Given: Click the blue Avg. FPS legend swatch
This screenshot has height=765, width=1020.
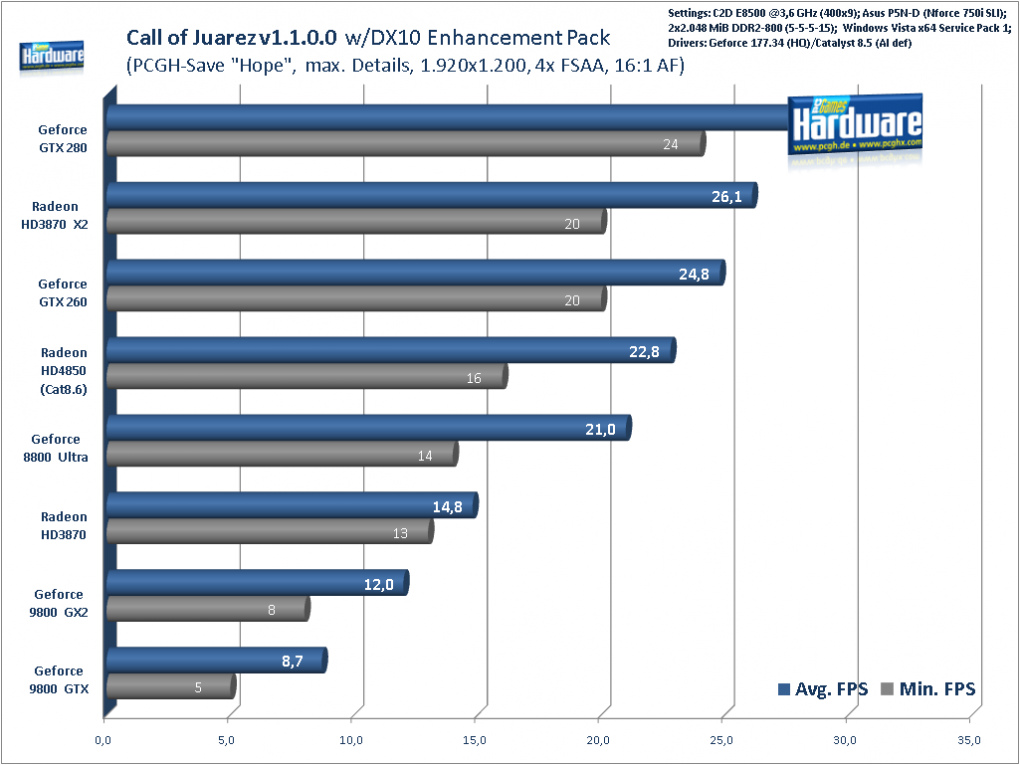Looking at the screenshot, I should point(784,689).
